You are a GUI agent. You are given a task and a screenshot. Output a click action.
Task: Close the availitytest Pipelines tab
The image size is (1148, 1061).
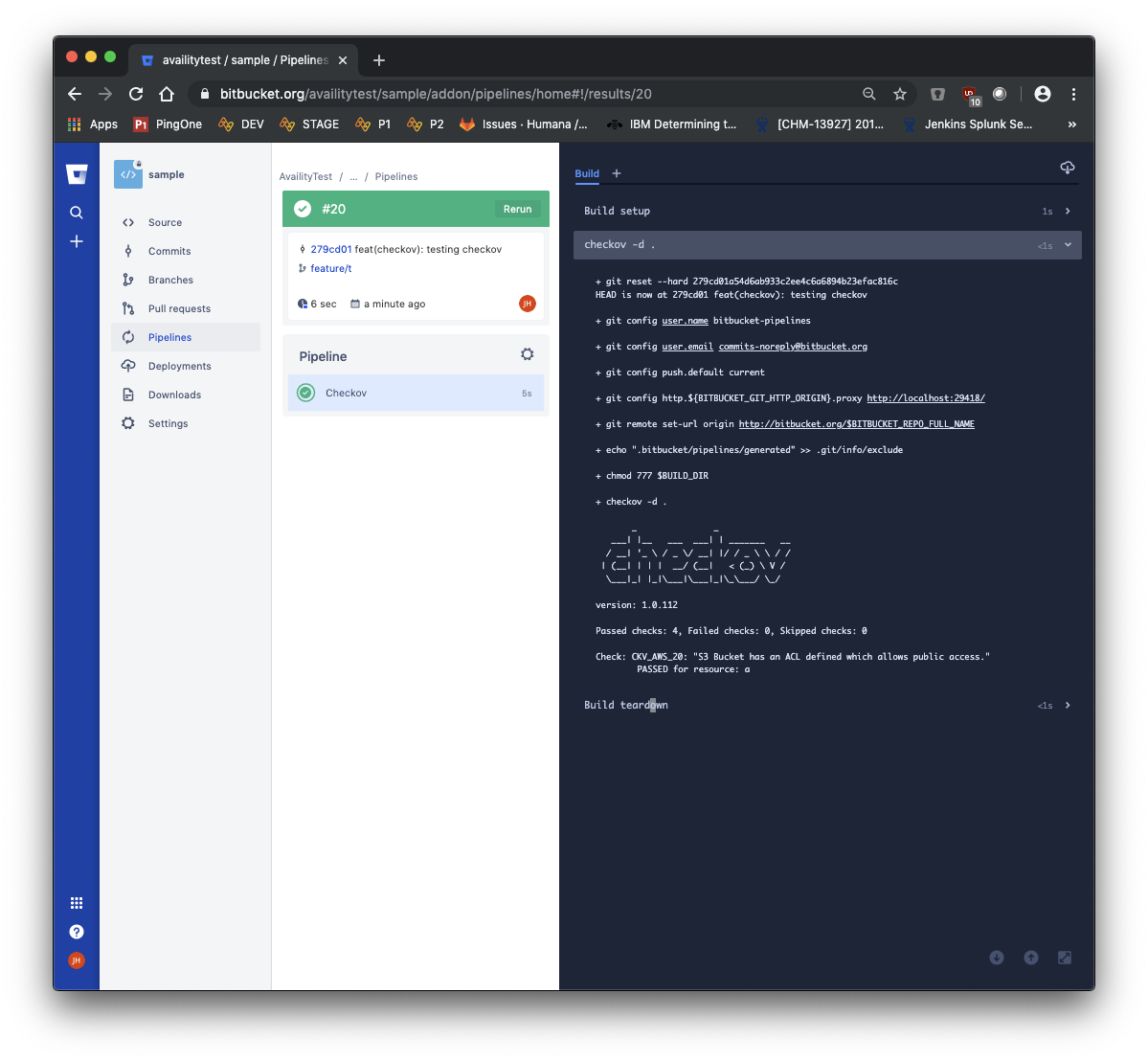point(343,60)
